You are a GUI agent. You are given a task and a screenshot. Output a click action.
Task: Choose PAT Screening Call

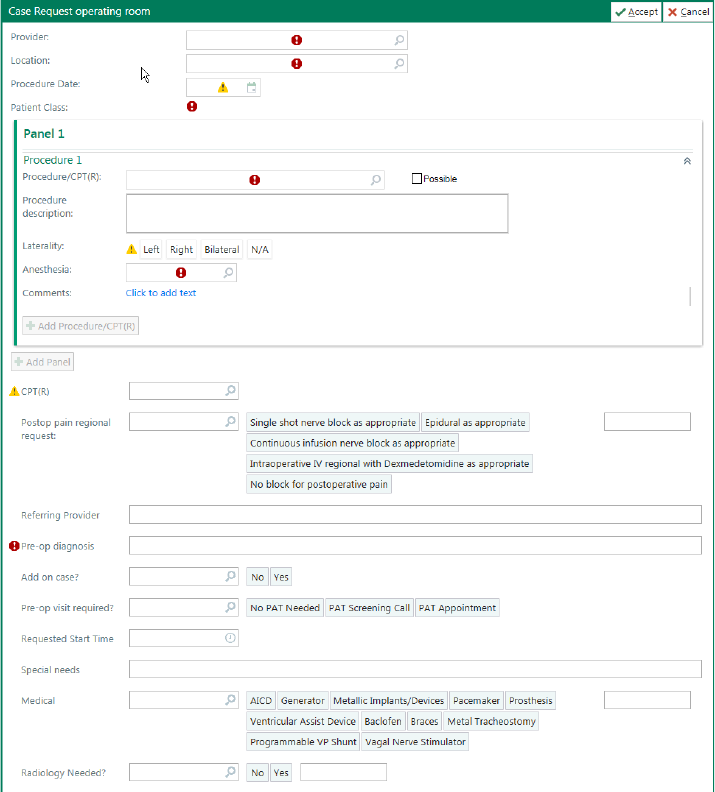click(x=369, y=608)
